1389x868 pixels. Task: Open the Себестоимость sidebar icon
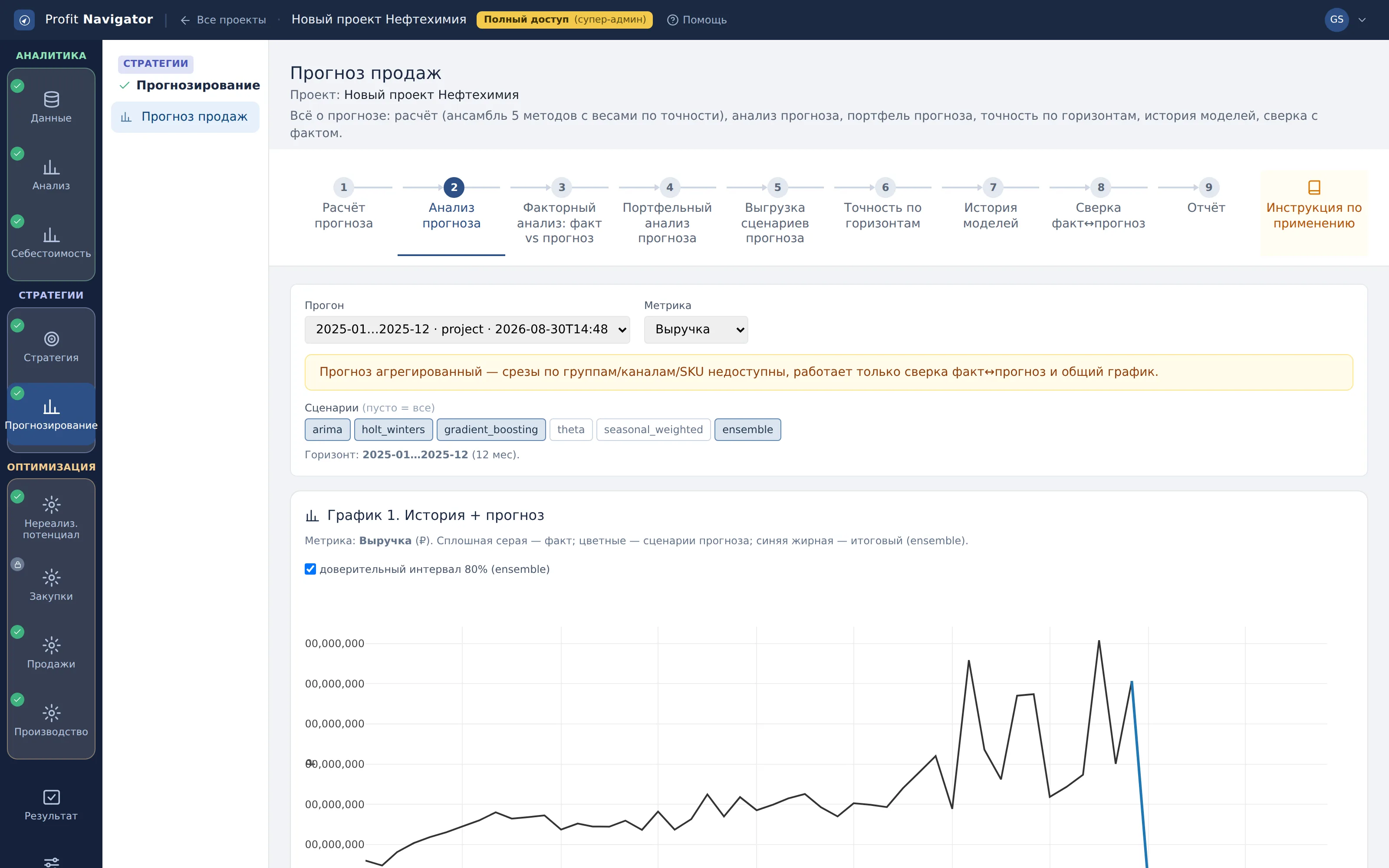coord(51,235)
